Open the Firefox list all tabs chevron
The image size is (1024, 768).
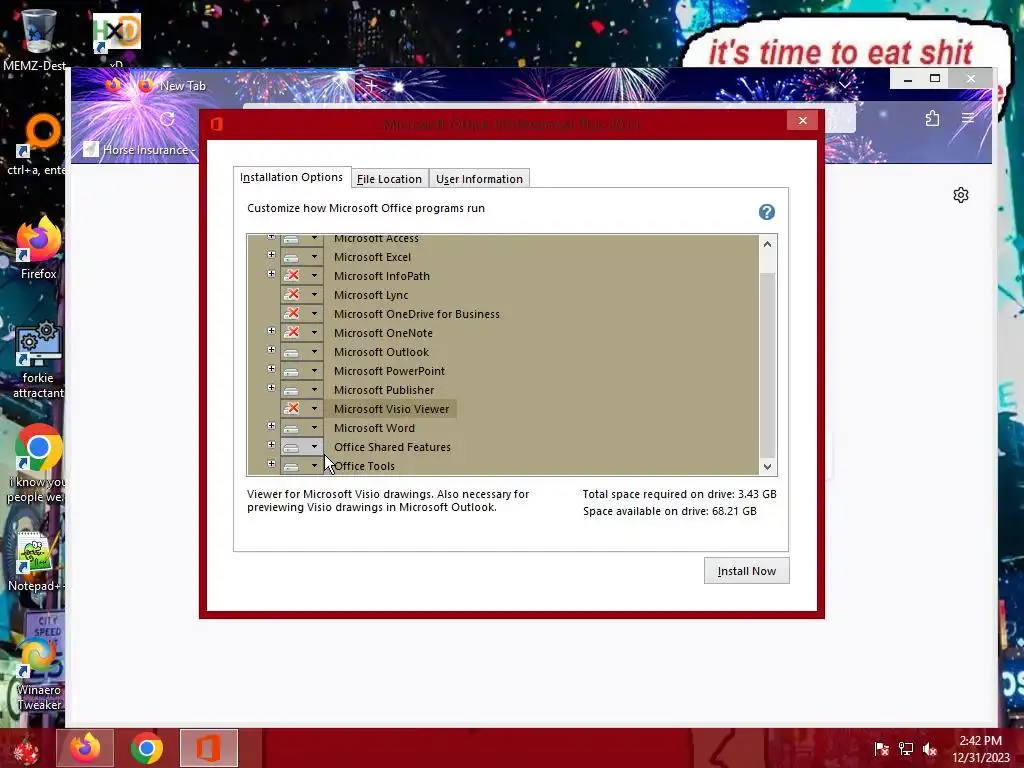(845, 85)
